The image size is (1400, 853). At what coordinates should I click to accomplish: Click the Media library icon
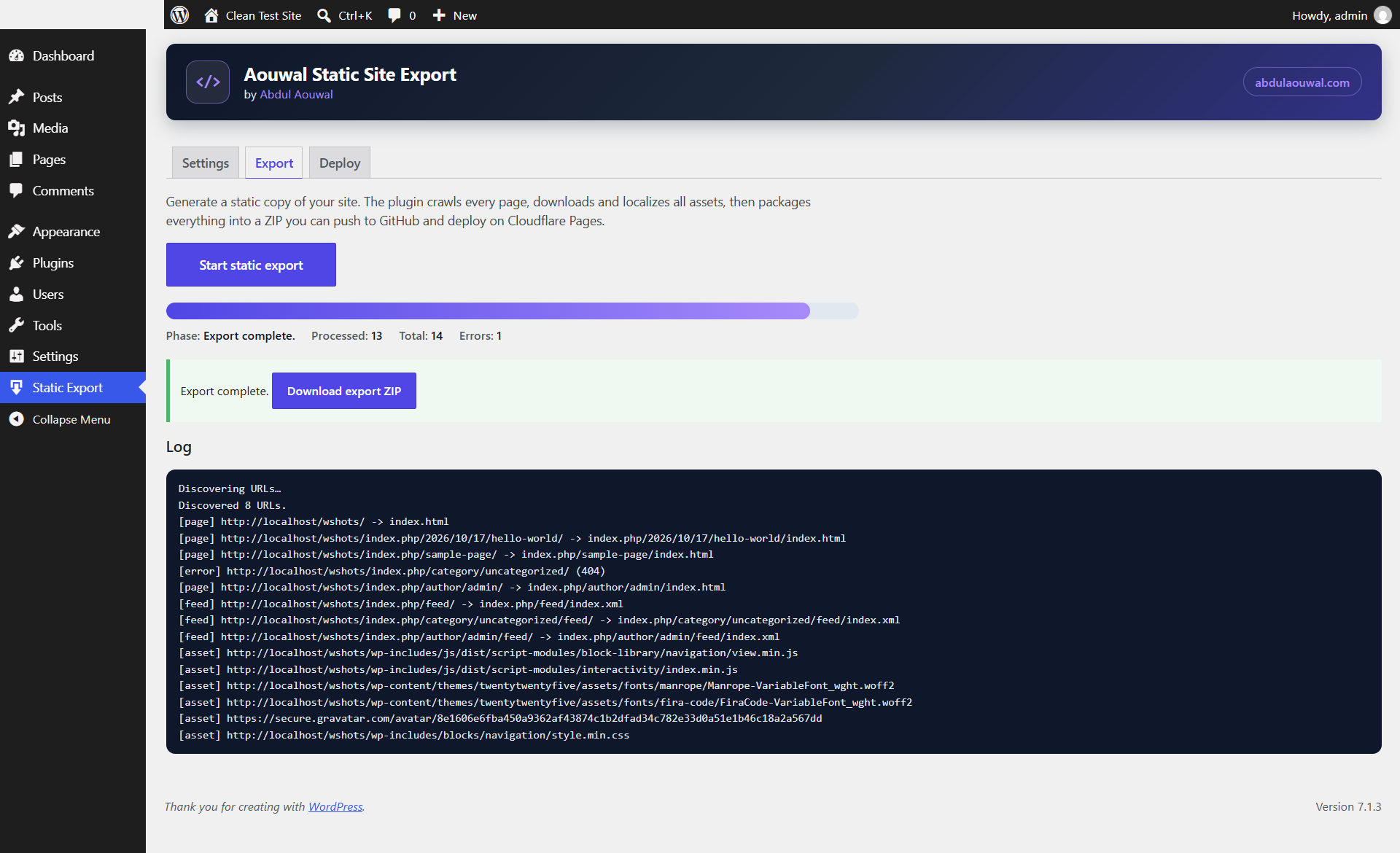pos(17,128)
